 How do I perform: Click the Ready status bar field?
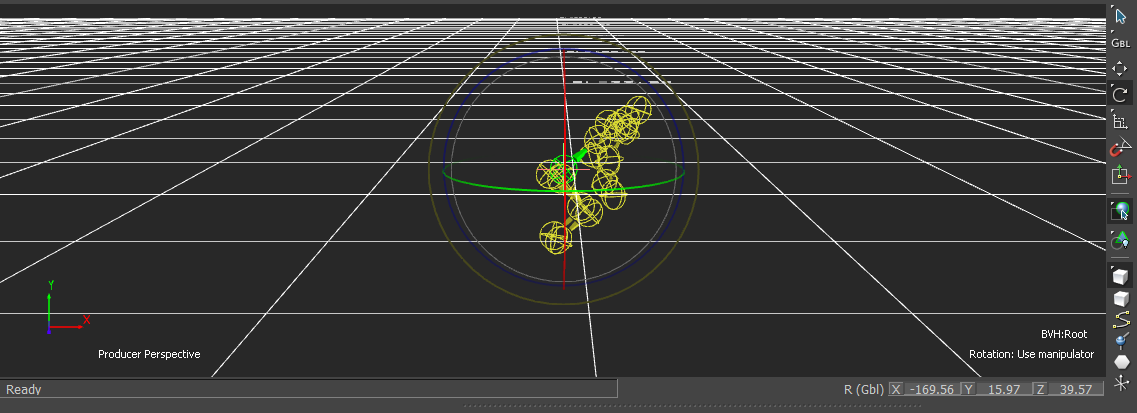309,389
